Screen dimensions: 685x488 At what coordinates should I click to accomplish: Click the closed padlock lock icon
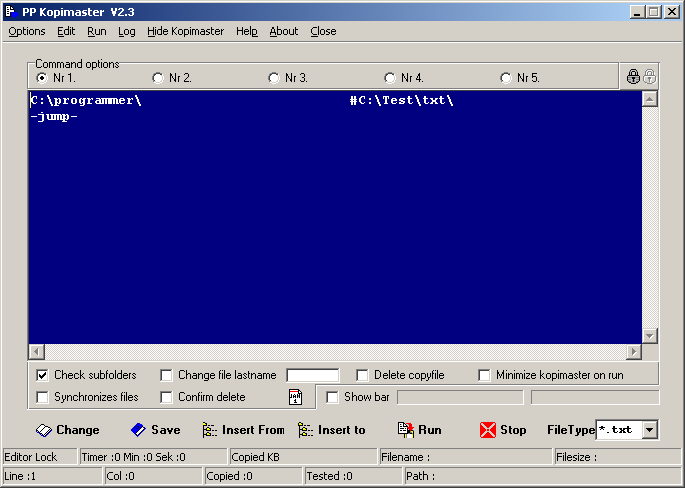click(633, 76)
